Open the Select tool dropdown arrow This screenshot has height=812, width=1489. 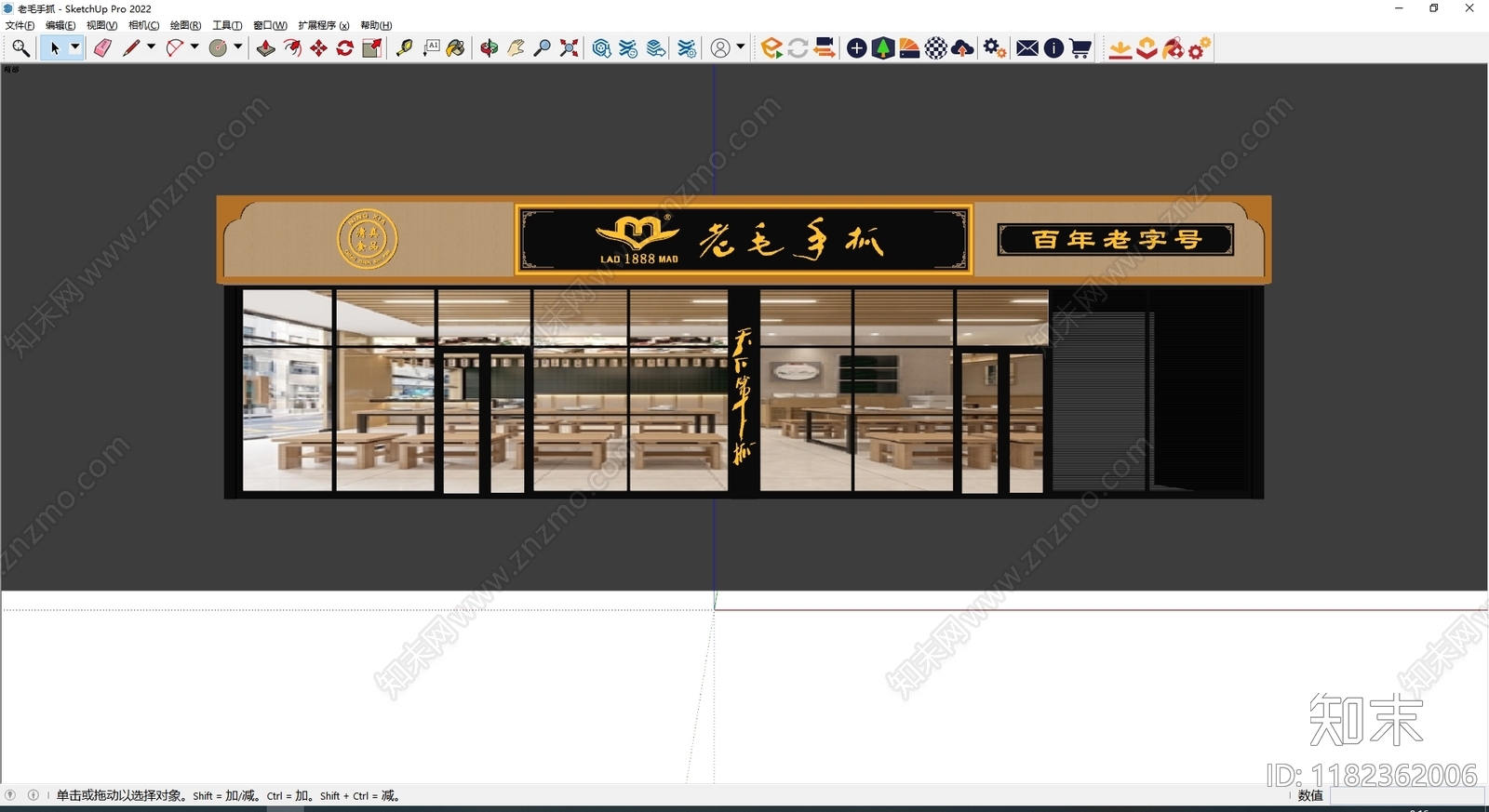[75, 47]
